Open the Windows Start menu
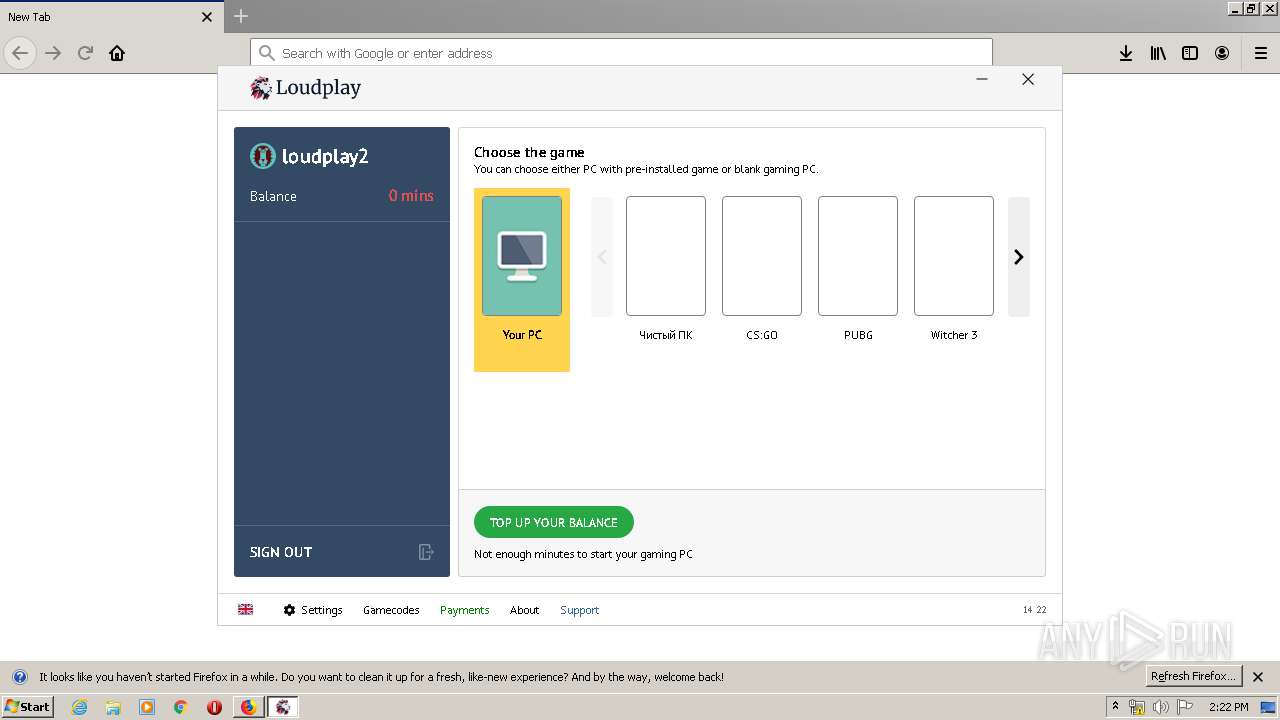 tap(28, 706)
